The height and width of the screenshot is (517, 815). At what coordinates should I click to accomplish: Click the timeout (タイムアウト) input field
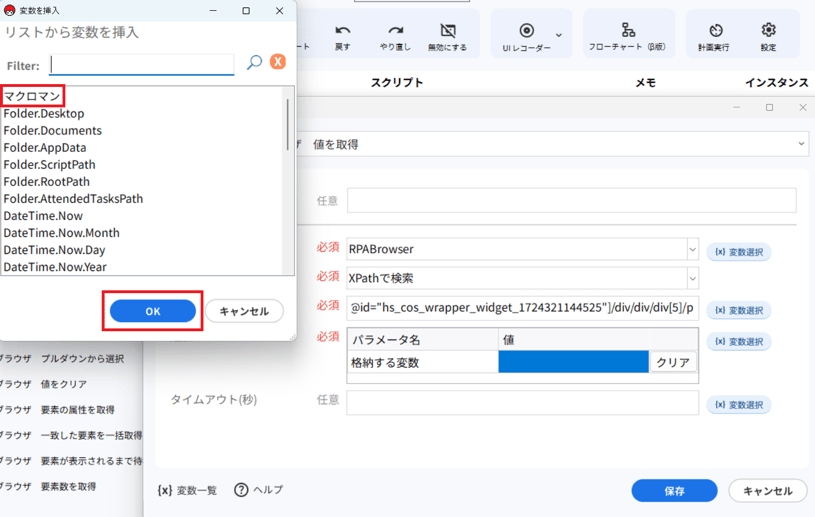(522, 403)
